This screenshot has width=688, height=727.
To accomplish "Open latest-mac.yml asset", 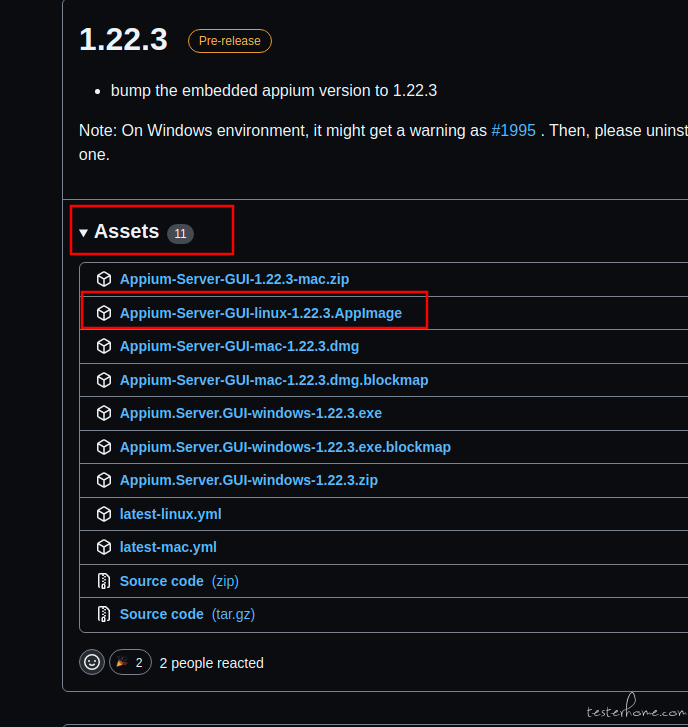I will [x=168, y=547].
